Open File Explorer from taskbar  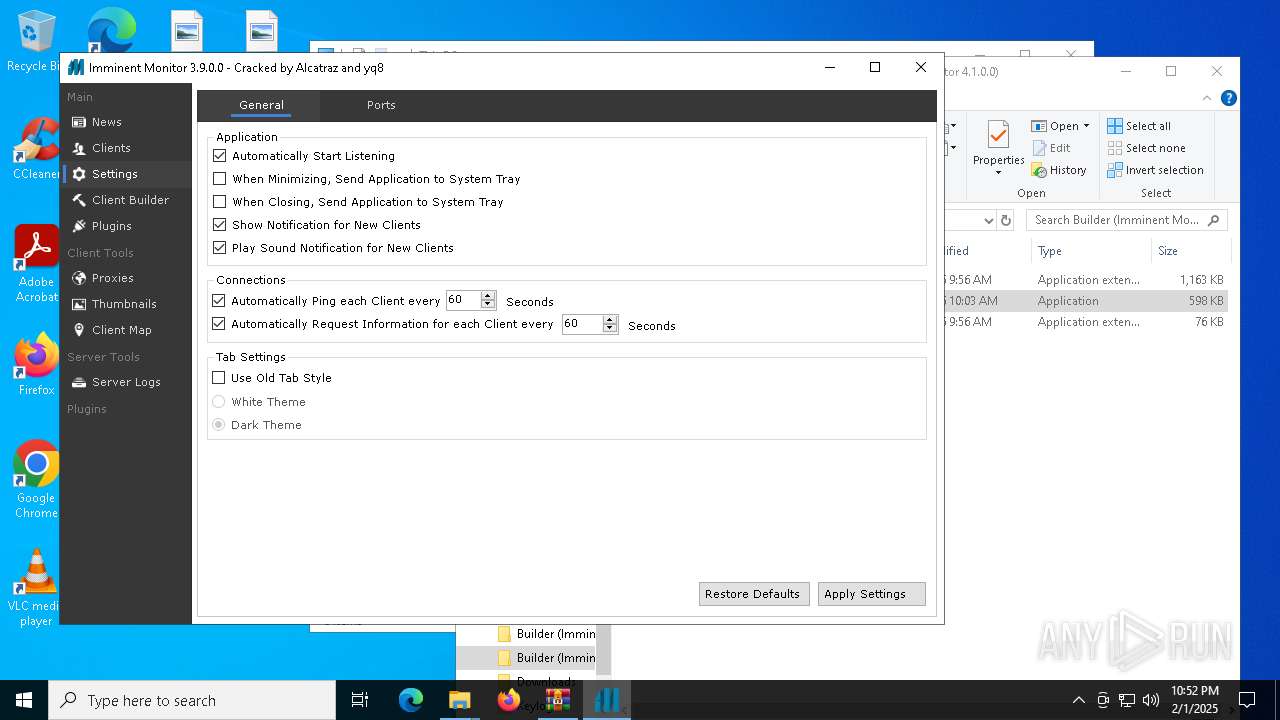coord(459,700)
